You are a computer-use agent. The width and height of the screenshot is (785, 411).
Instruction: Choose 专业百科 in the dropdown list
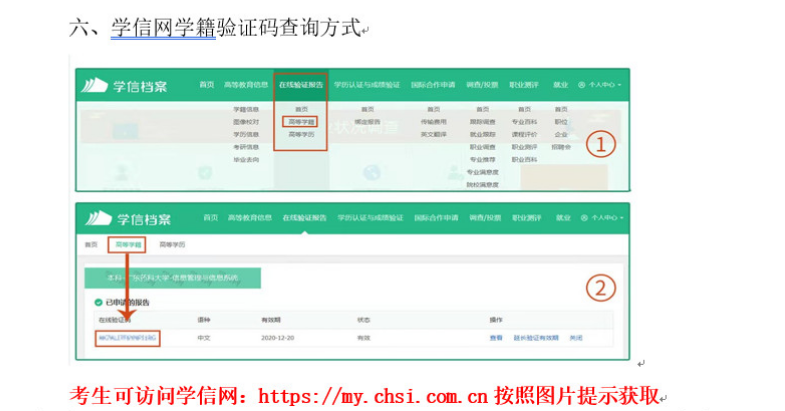point(524,122)
